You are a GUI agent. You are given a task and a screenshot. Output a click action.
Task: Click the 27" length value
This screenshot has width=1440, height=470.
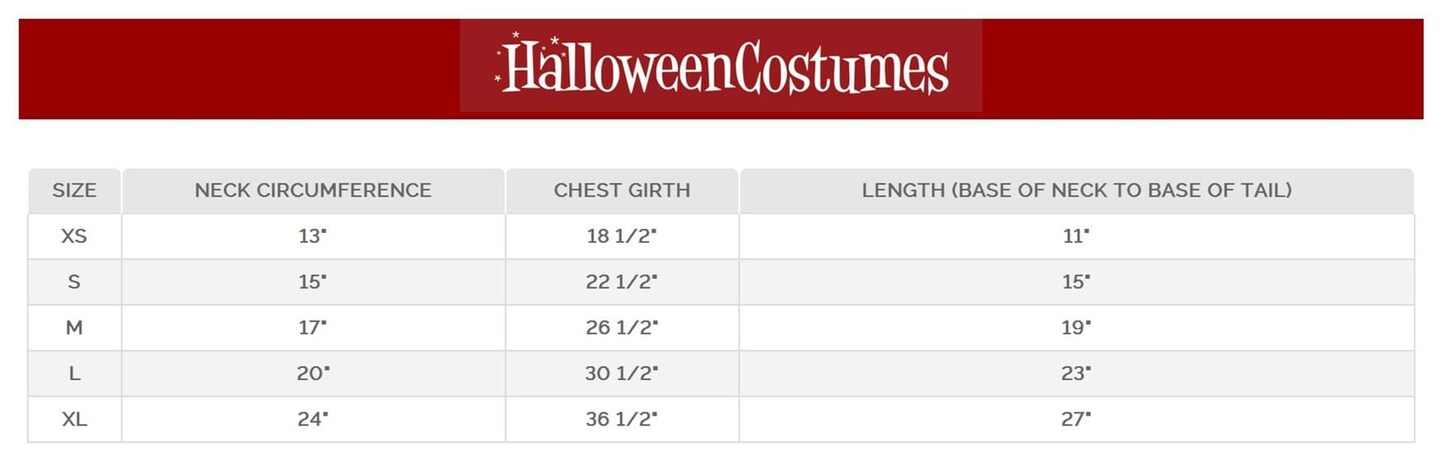[1076, 420]
